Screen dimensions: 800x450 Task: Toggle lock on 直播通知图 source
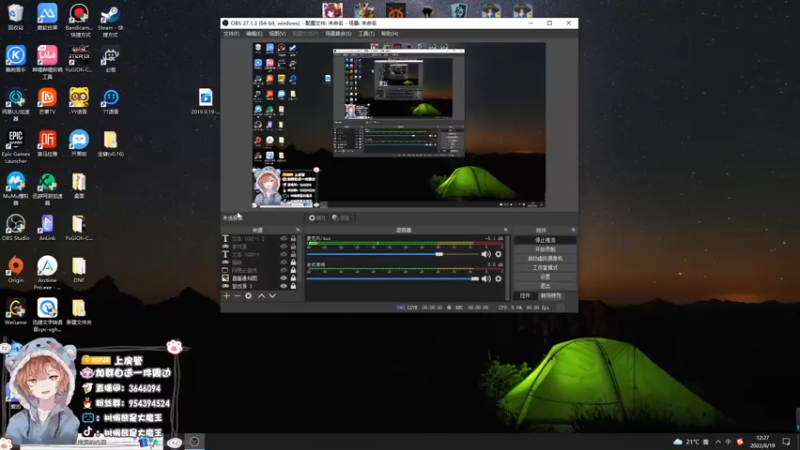click(x=293, y=278)
